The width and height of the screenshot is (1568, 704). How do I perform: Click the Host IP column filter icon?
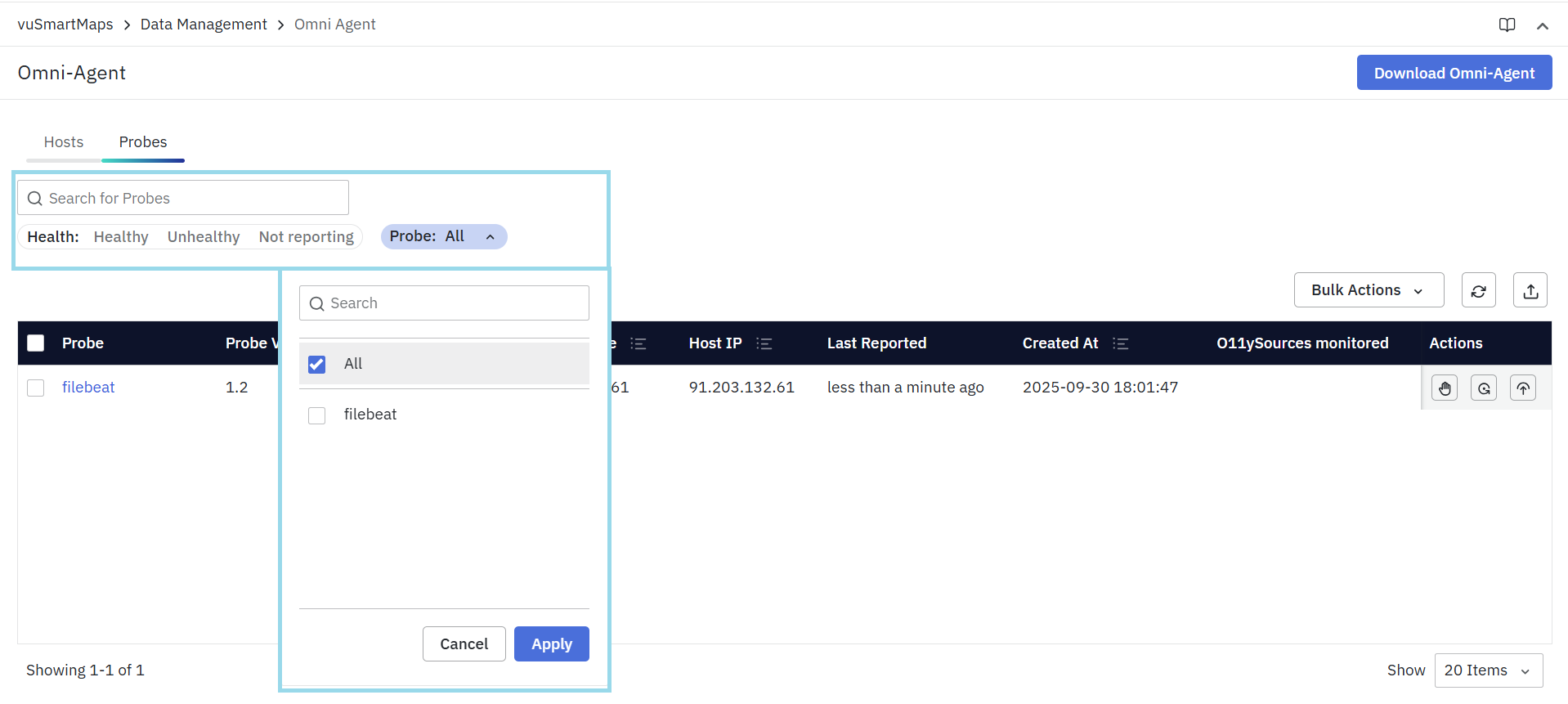point(764,343)
